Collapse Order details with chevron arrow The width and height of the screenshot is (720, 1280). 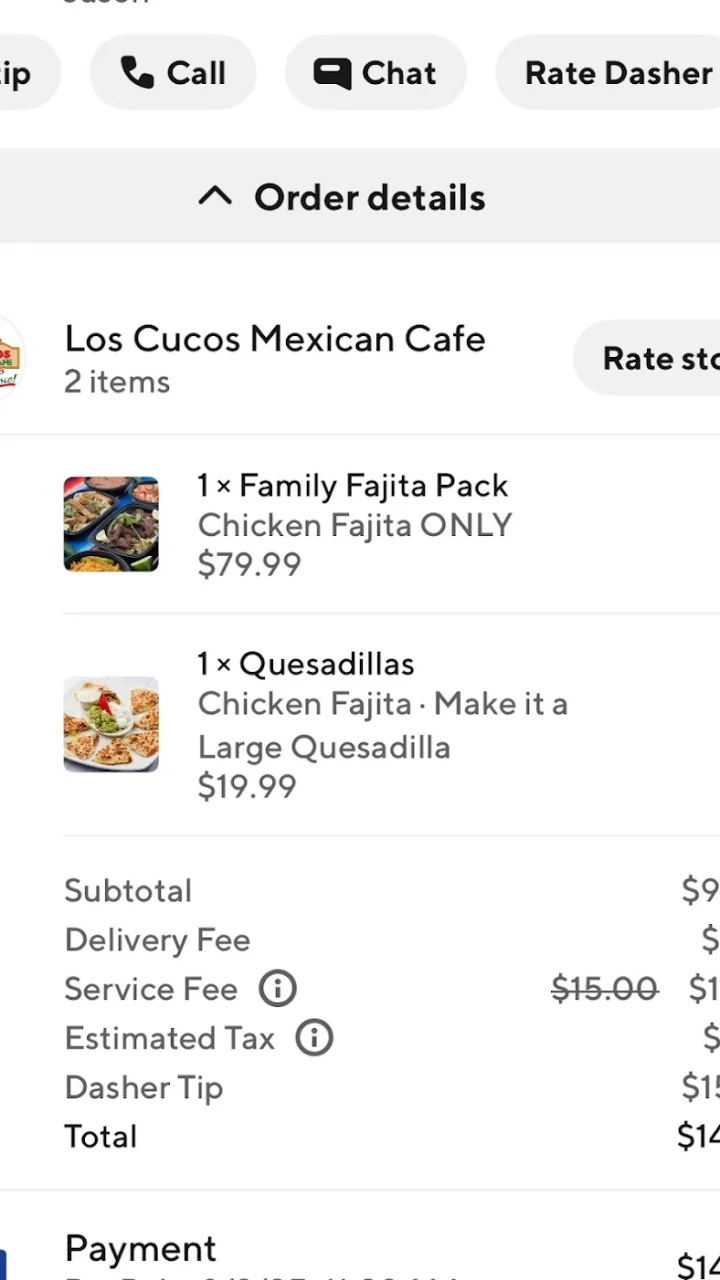[x=215, y=197]
